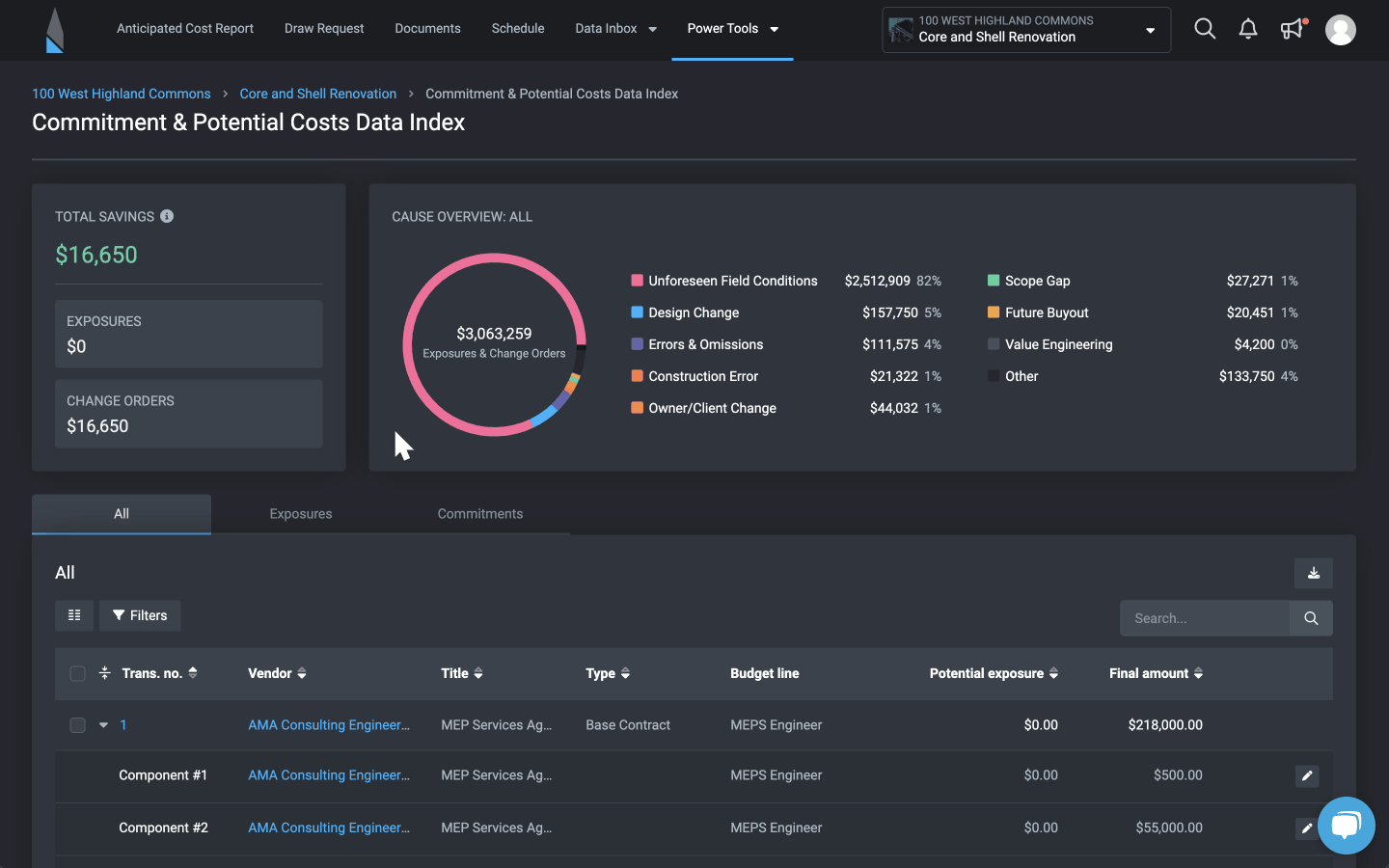
Task: Click the Unforeseen Field Conditions pink swatch
Action: [637, 281]
